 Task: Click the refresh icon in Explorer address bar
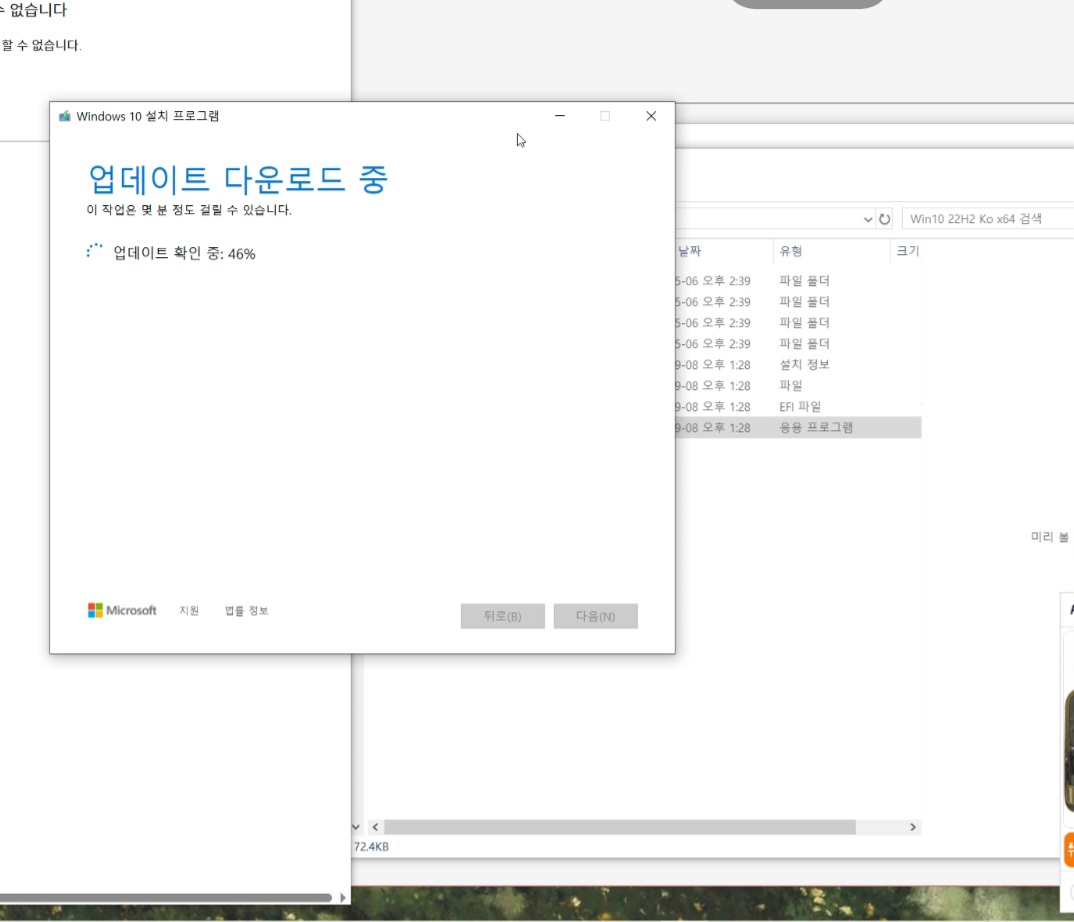[x=885, y=219]
